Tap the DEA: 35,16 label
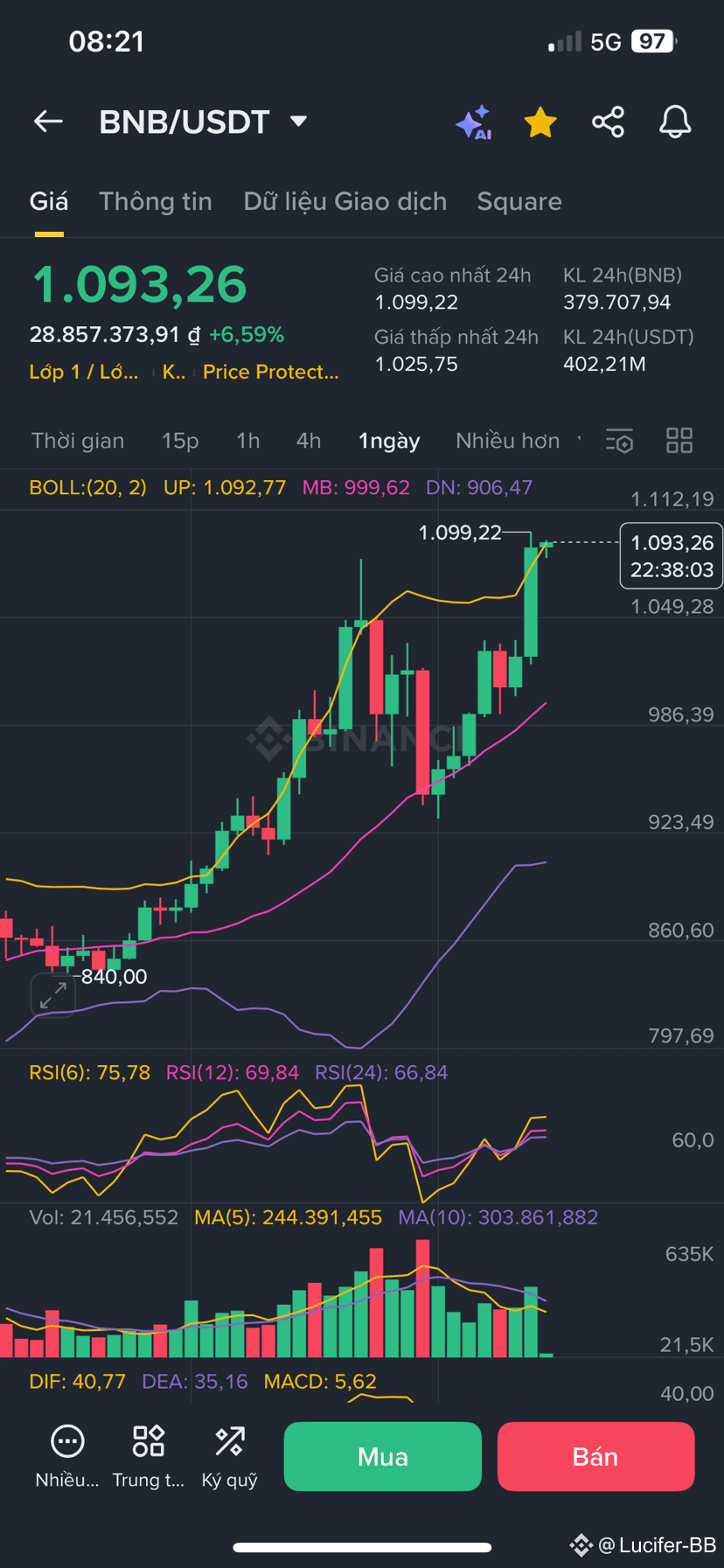This screenshot has height=1568, width=724. (195, 1382)
